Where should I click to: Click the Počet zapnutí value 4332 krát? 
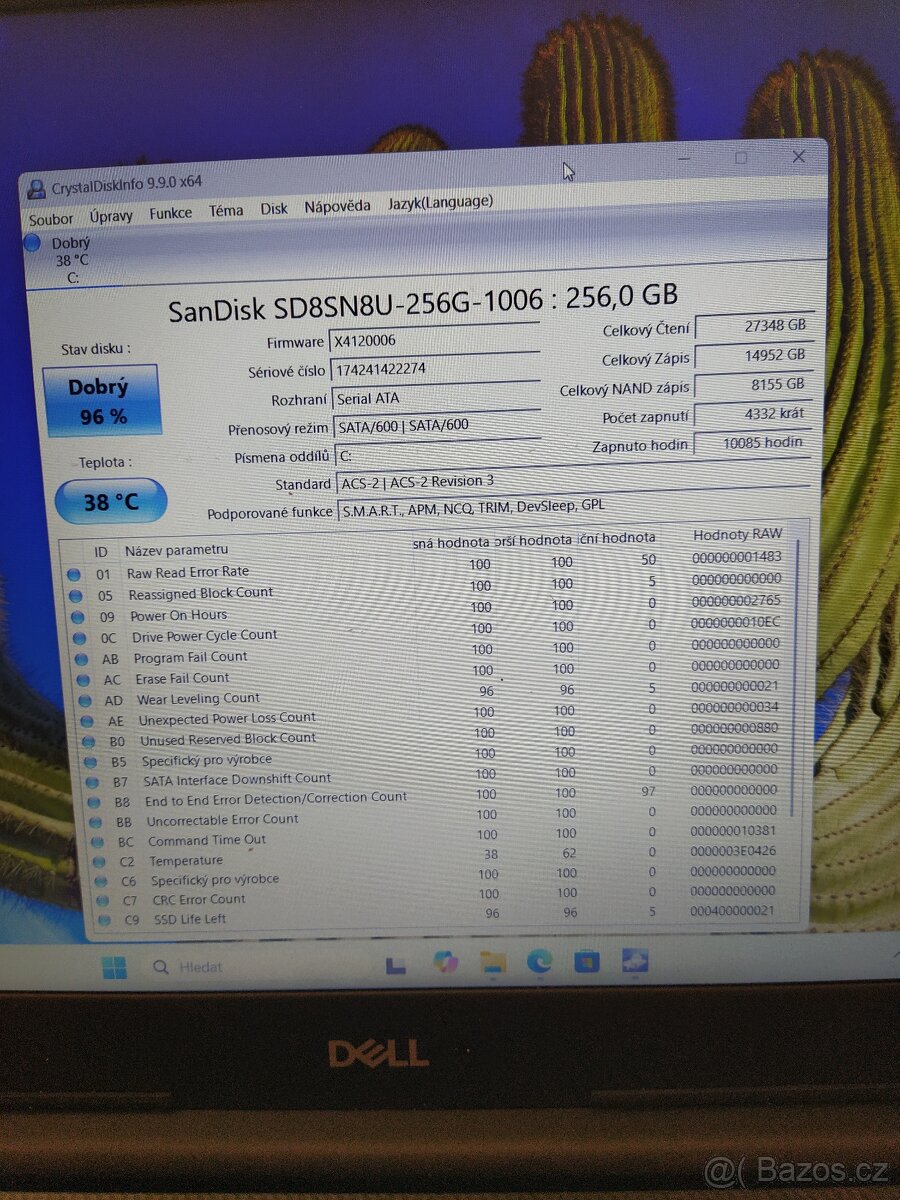point(756,413)
